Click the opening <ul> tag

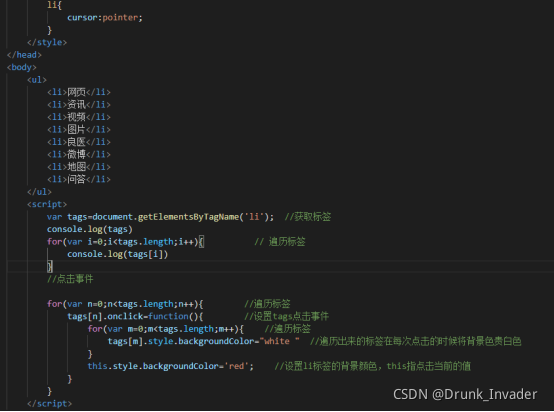click(x=37, y=80)
